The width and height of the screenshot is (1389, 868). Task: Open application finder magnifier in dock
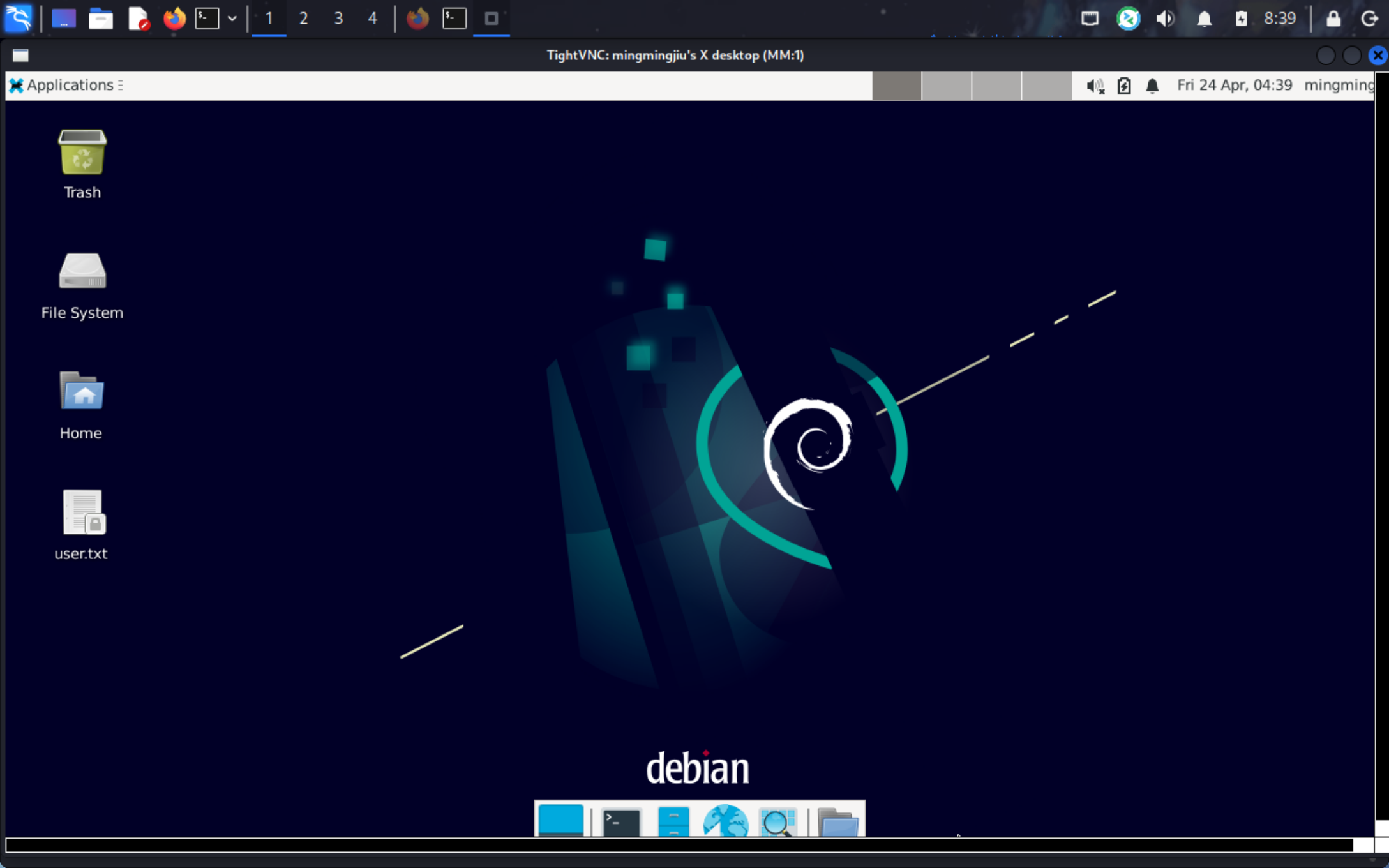coord(777,822)
